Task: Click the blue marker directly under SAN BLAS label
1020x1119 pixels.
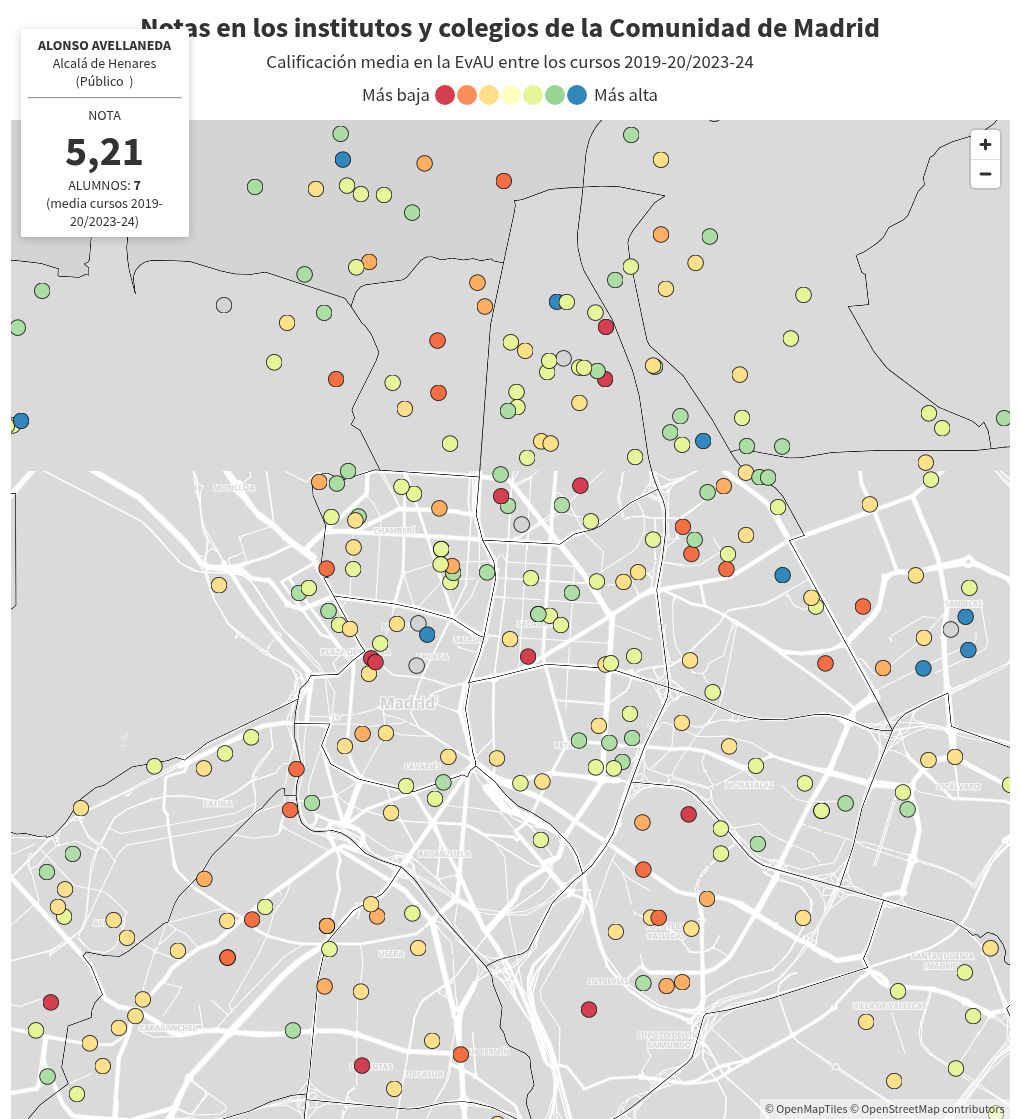Action: point(966,617)
